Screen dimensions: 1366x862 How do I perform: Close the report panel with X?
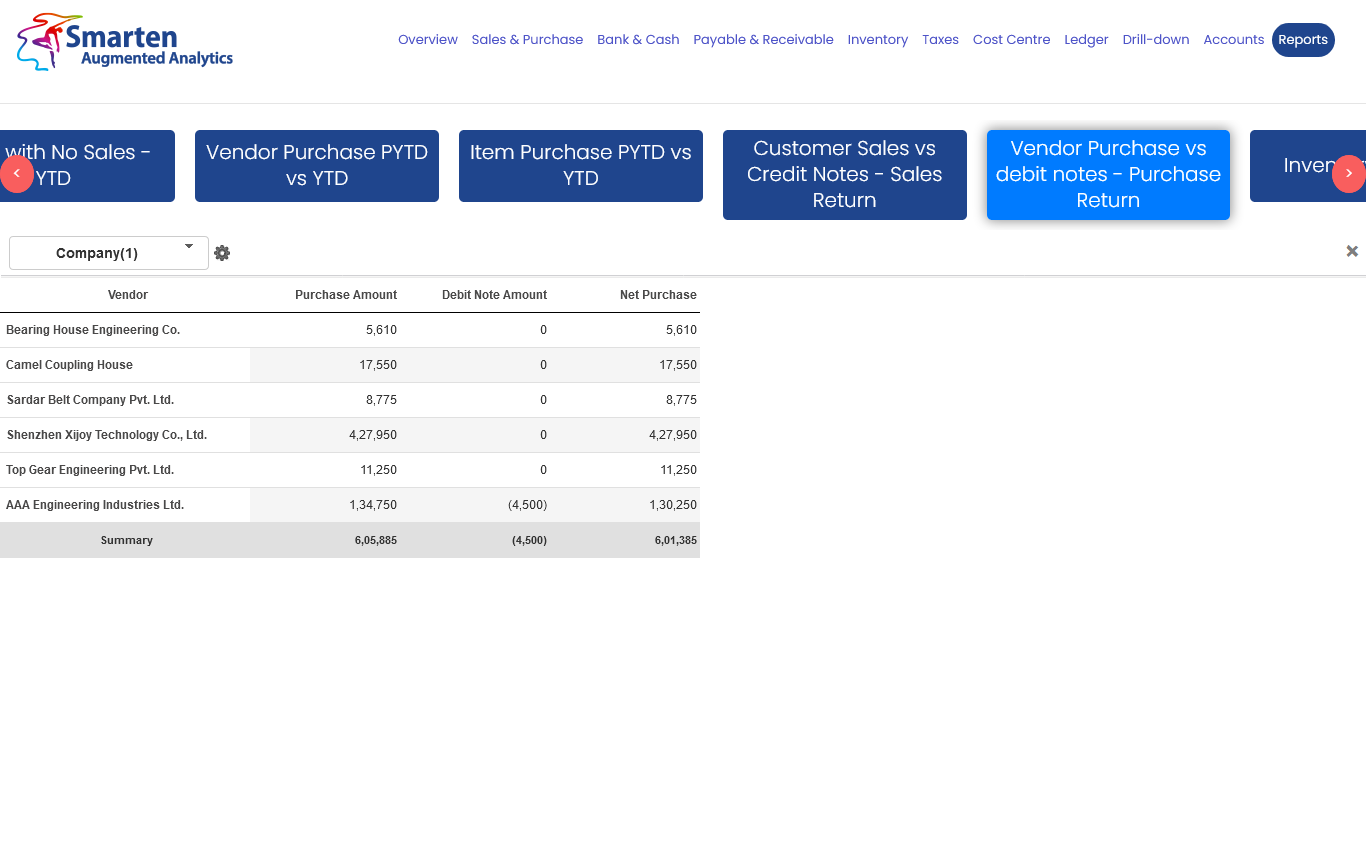(x=1352, y=251)
